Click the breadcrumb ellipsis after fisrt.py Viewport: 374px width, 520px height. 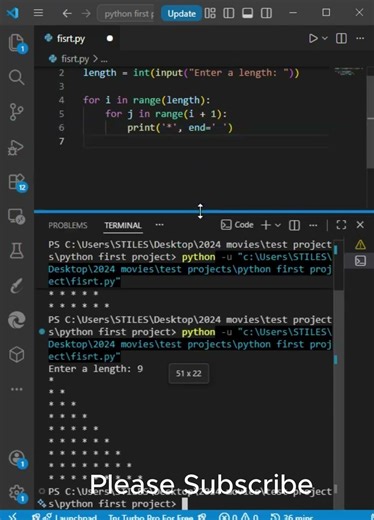104,60
